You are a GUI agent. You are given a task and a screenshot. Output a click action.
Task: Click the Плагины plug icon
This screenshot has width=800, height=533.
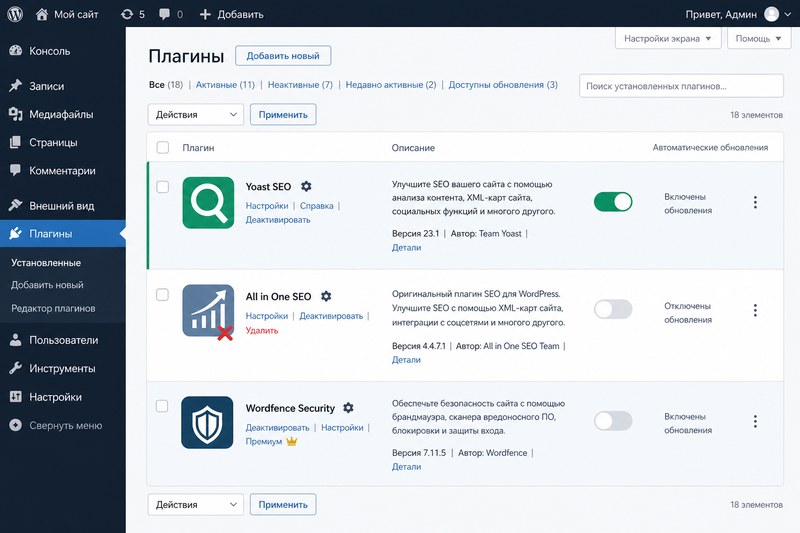(16, 234)
